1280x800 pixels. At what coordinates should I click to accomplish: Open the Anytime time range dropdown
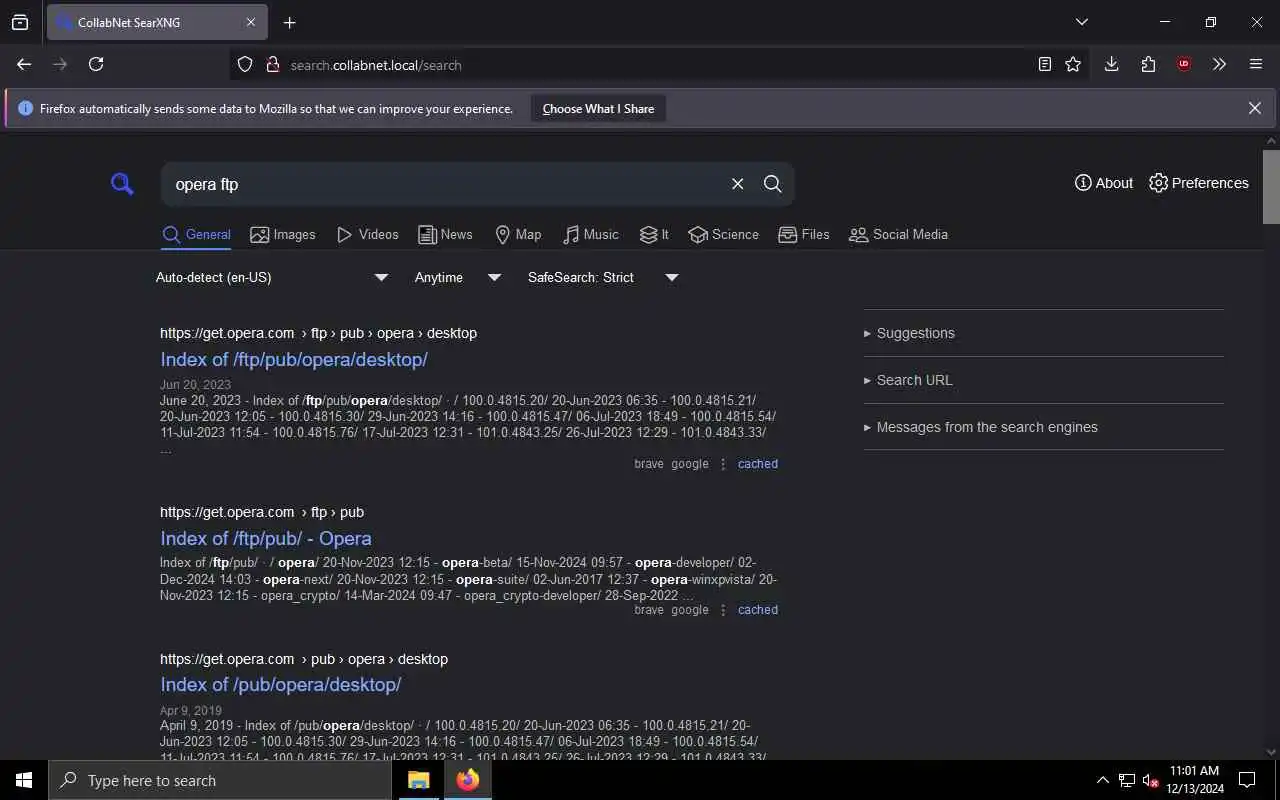point(458,277)
